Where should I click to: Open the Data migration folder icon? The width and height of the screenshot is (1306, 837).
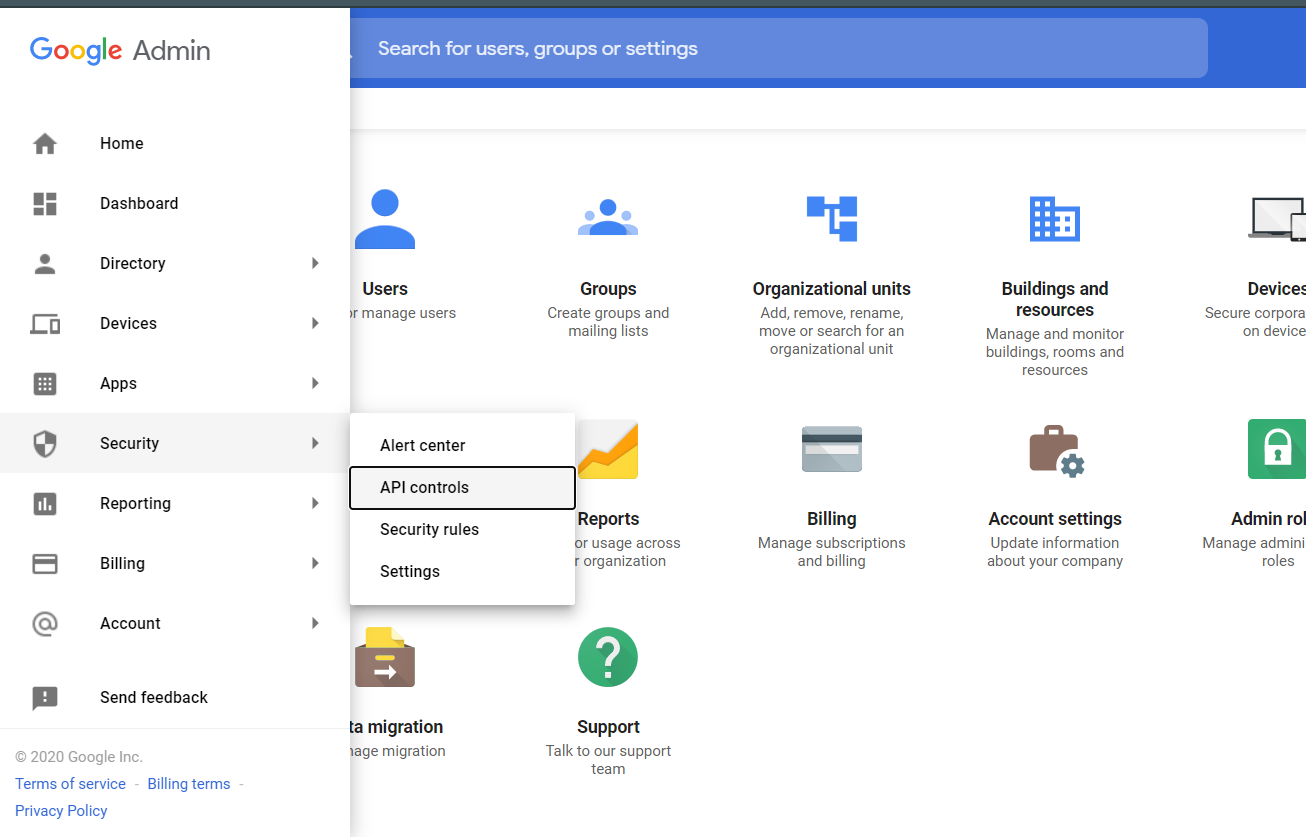point(385,657)
